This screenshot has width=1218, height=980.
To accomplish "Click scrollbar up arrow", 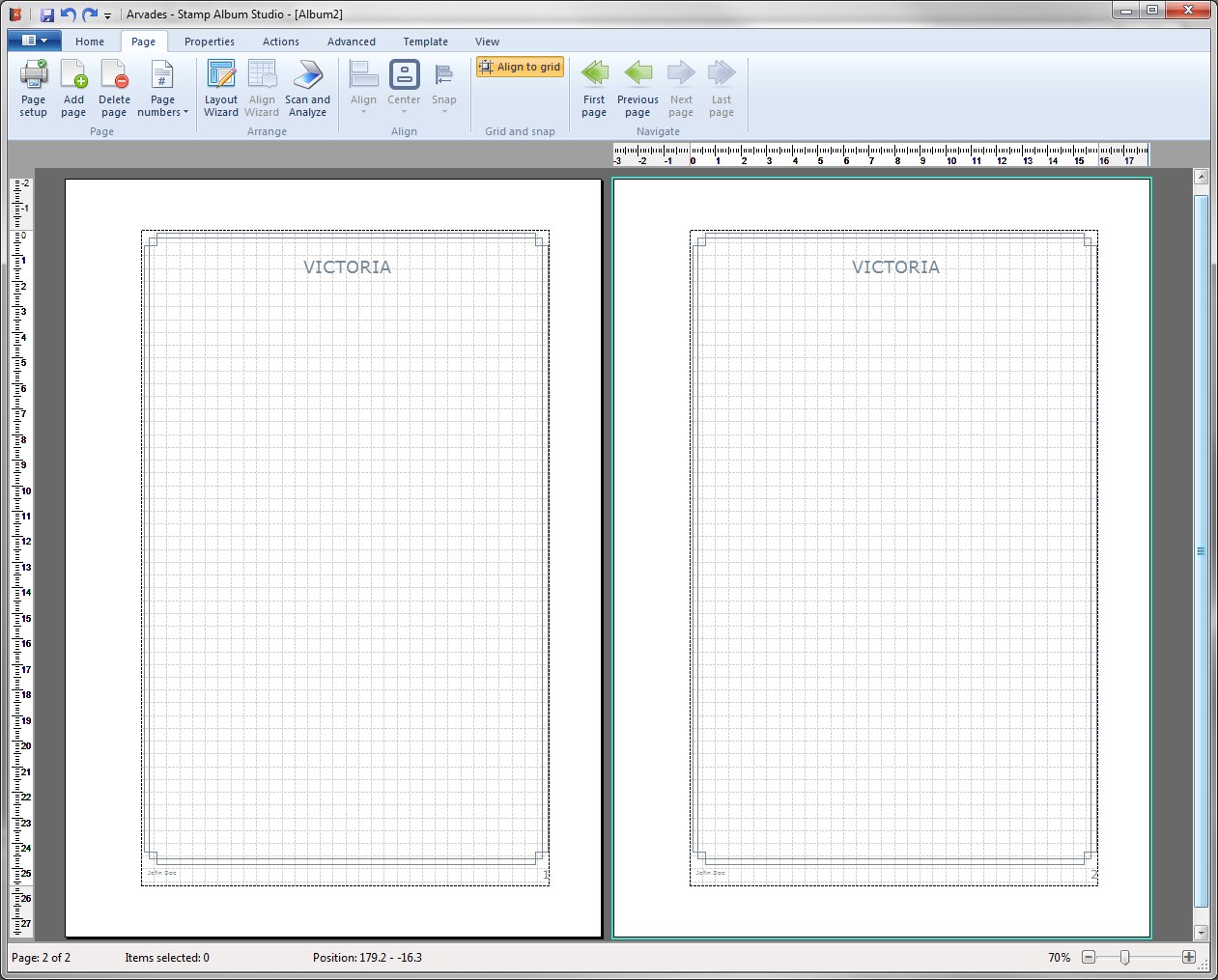I will pyautogui.click(x=1202, y=177).
